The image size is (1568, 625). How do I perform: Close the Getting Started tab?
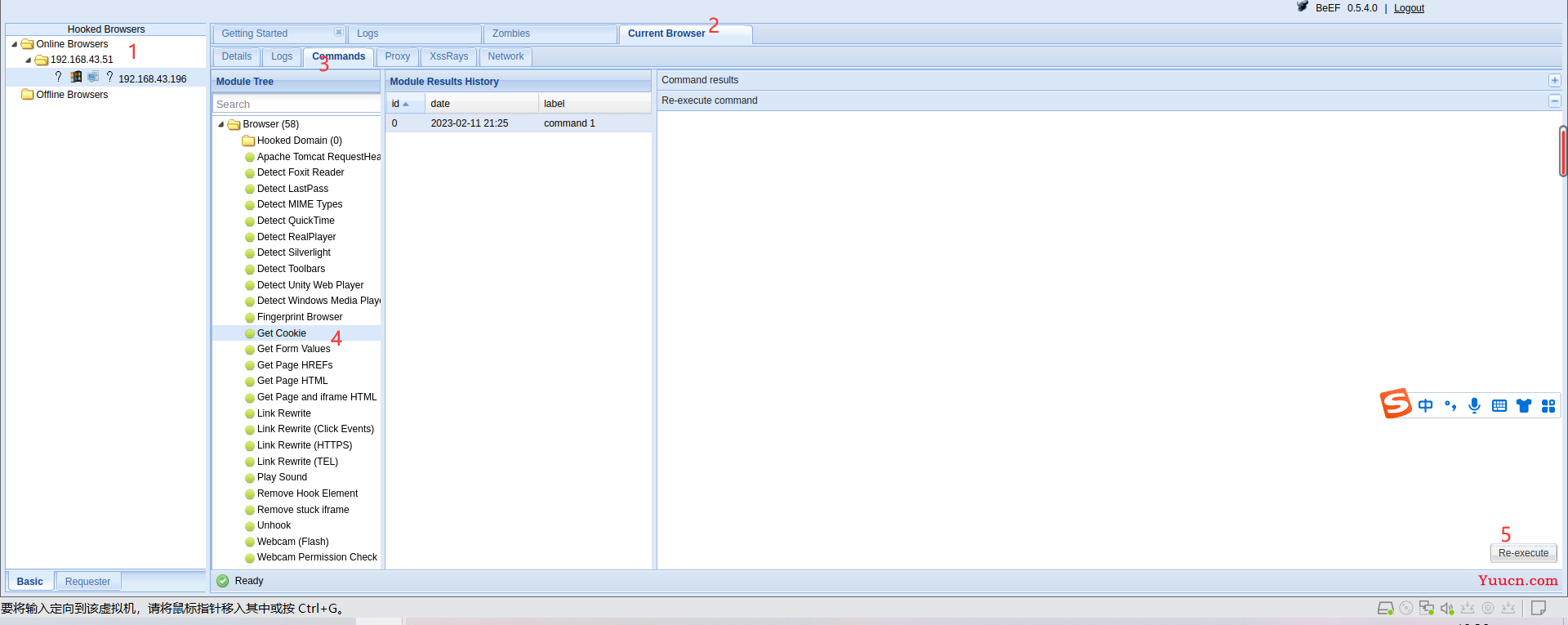(x=338, y=32)
